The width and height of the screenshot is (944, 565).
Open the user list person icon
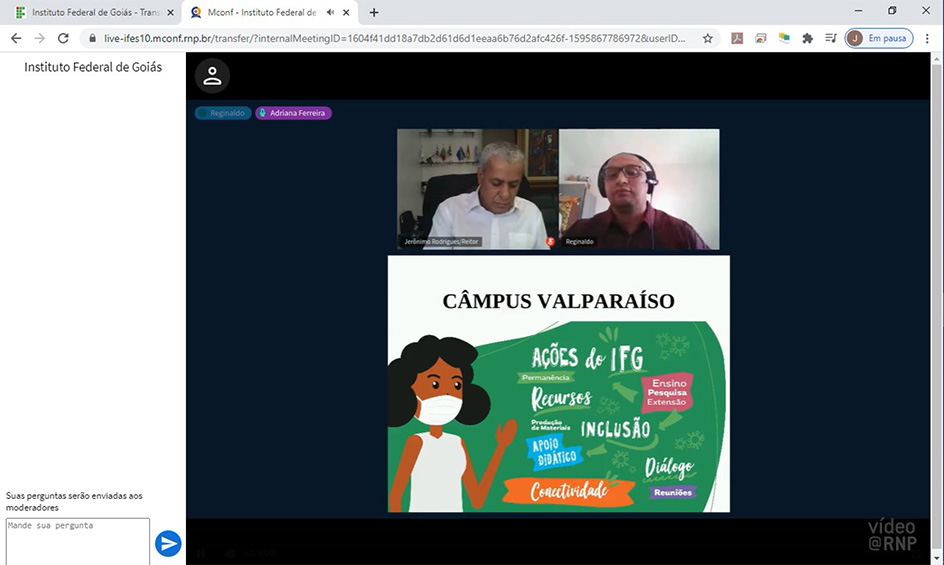[212, 76]
